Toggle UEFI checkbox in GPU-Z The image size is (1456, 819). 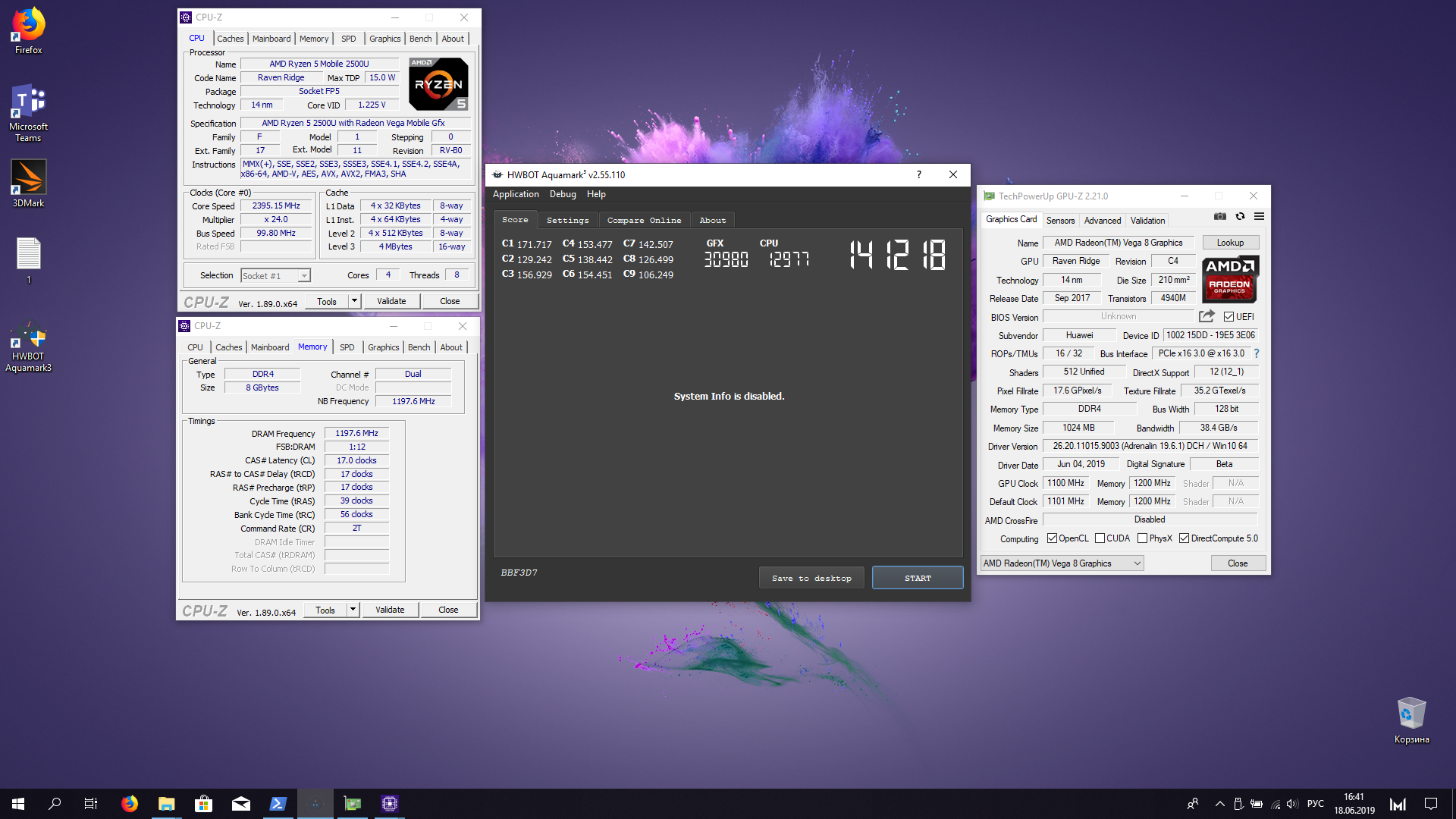(x=1228, y=317)
